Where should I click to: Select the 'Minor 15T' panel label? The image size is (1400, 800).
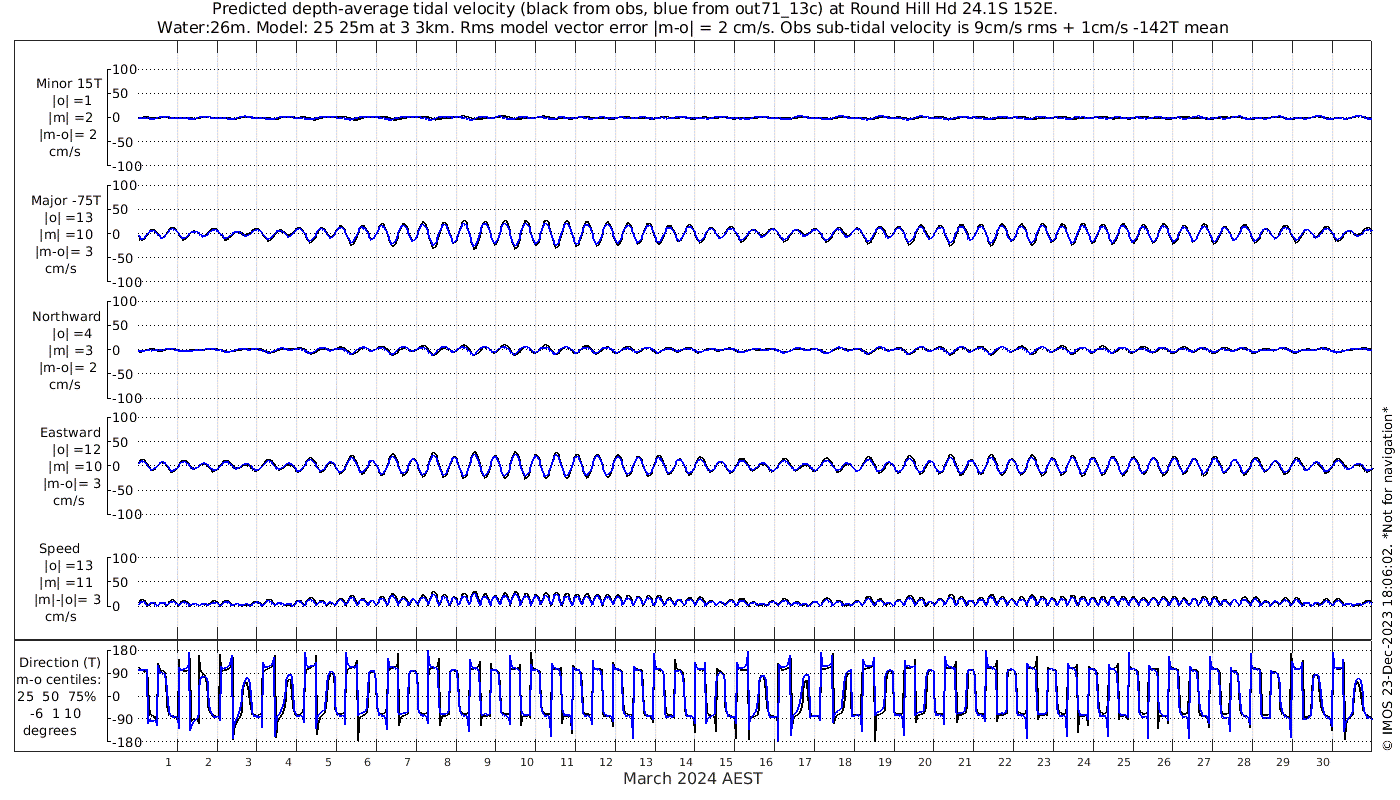pyautogui.click(x=69, y=84)
